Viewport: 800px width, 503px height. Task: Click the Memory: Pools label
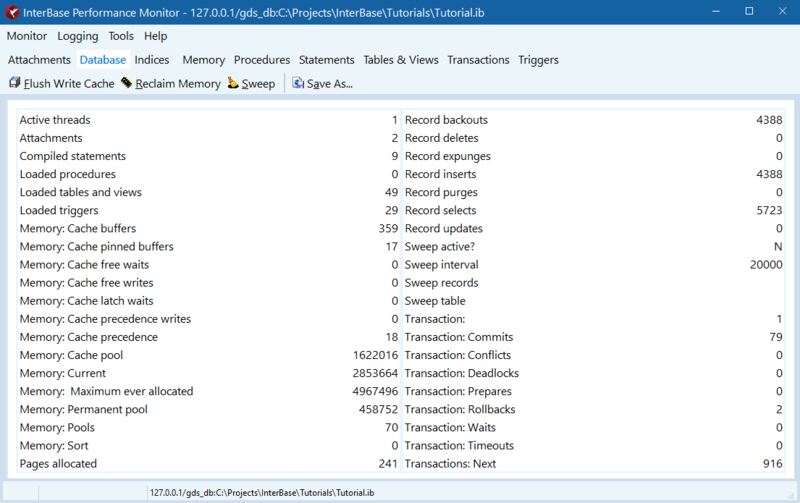point(57,427)
